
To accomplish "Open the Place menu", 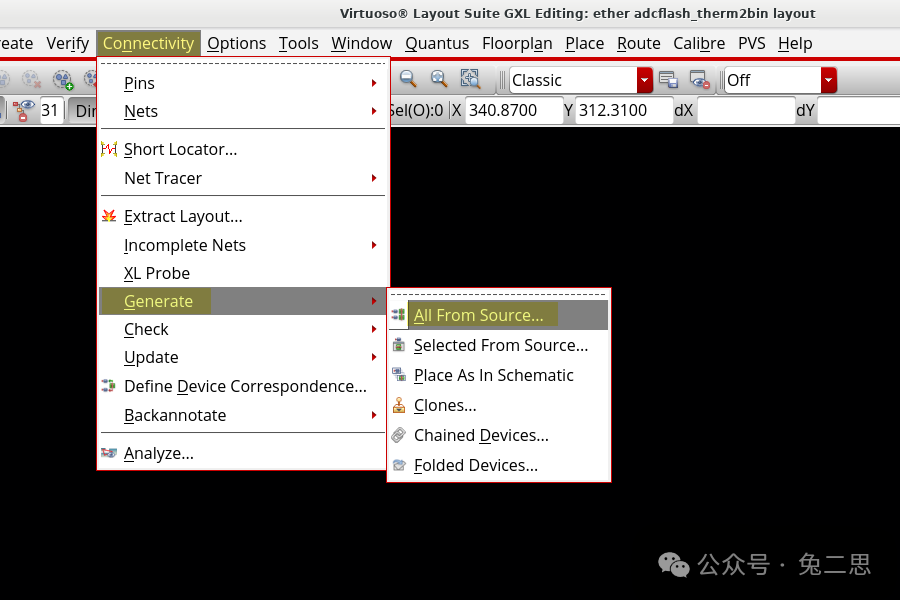I will pyautogui.click(x=584, y=44).
